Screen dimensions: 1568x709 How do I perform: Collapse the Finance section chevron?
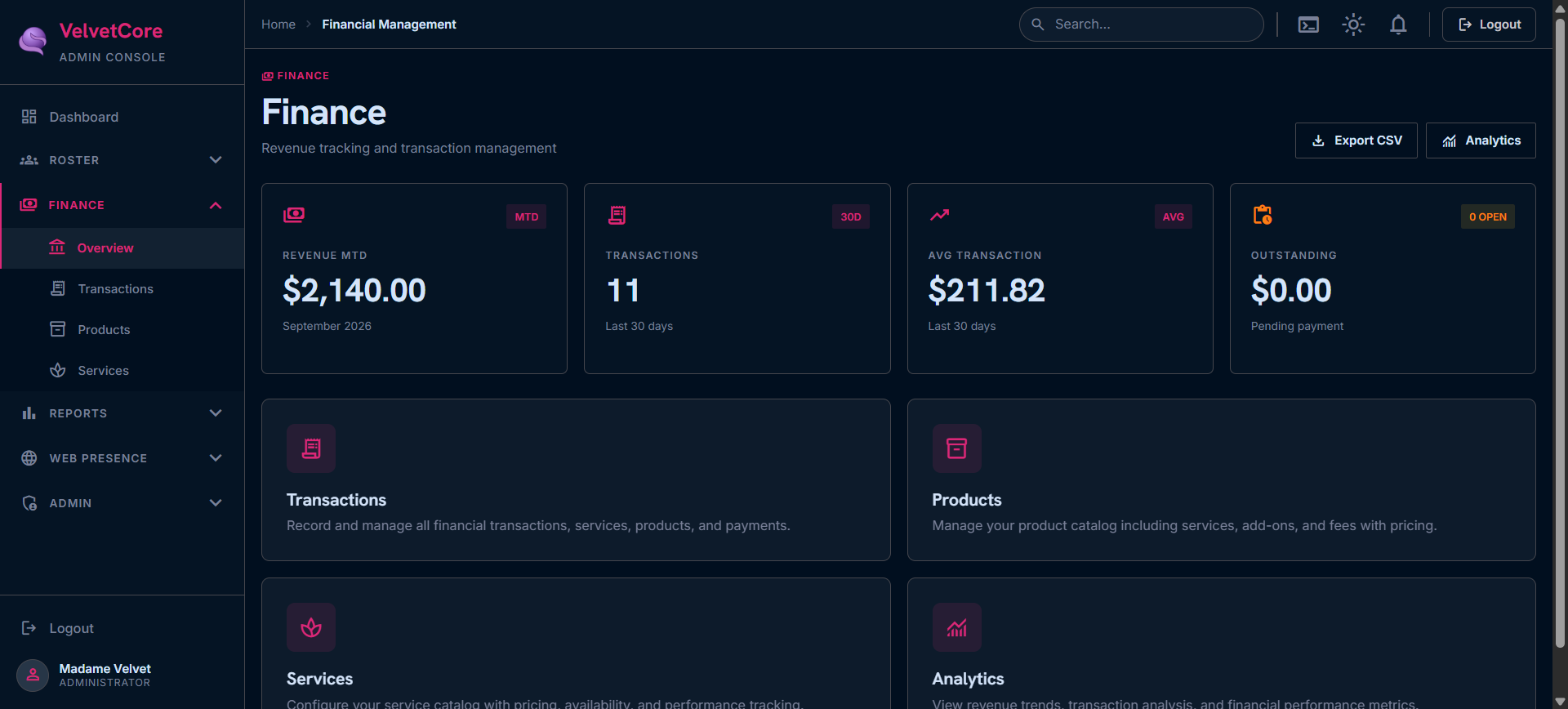point(216,205)
